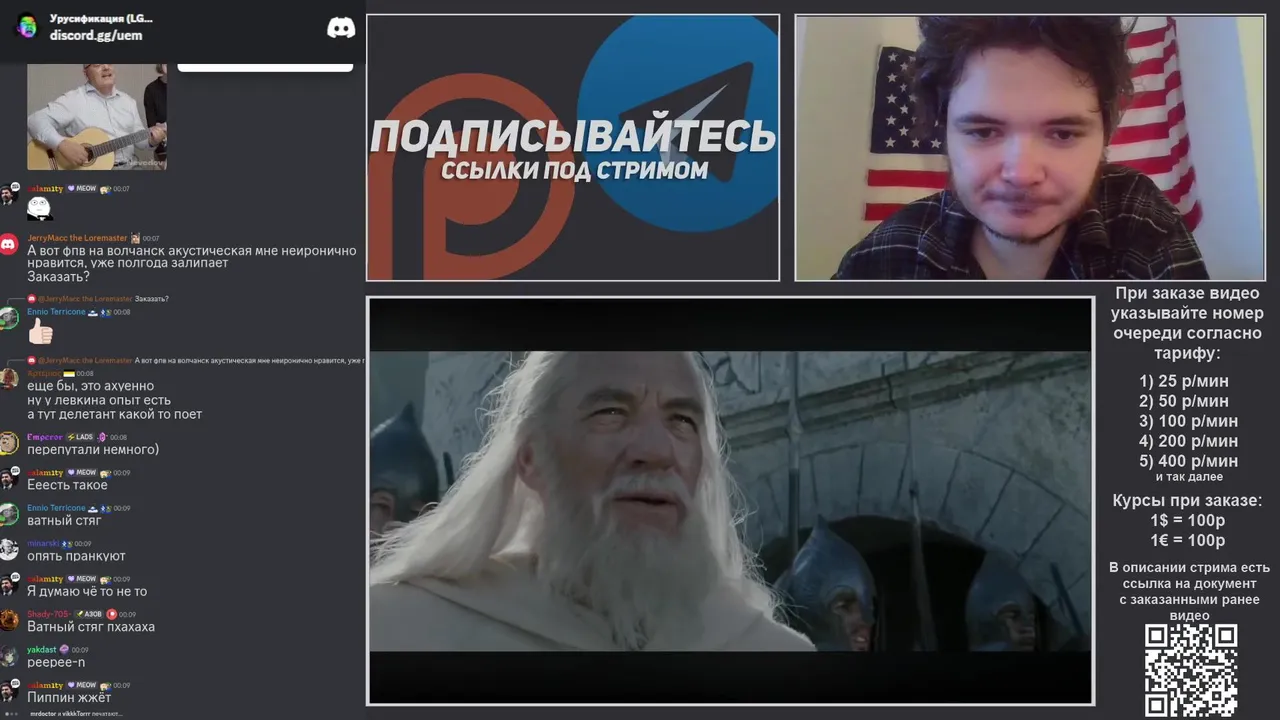Open the Урусификация server avatar icon
Viewport: 1280px width, 720px height.
pyautogui.click(x=27, y=27)
